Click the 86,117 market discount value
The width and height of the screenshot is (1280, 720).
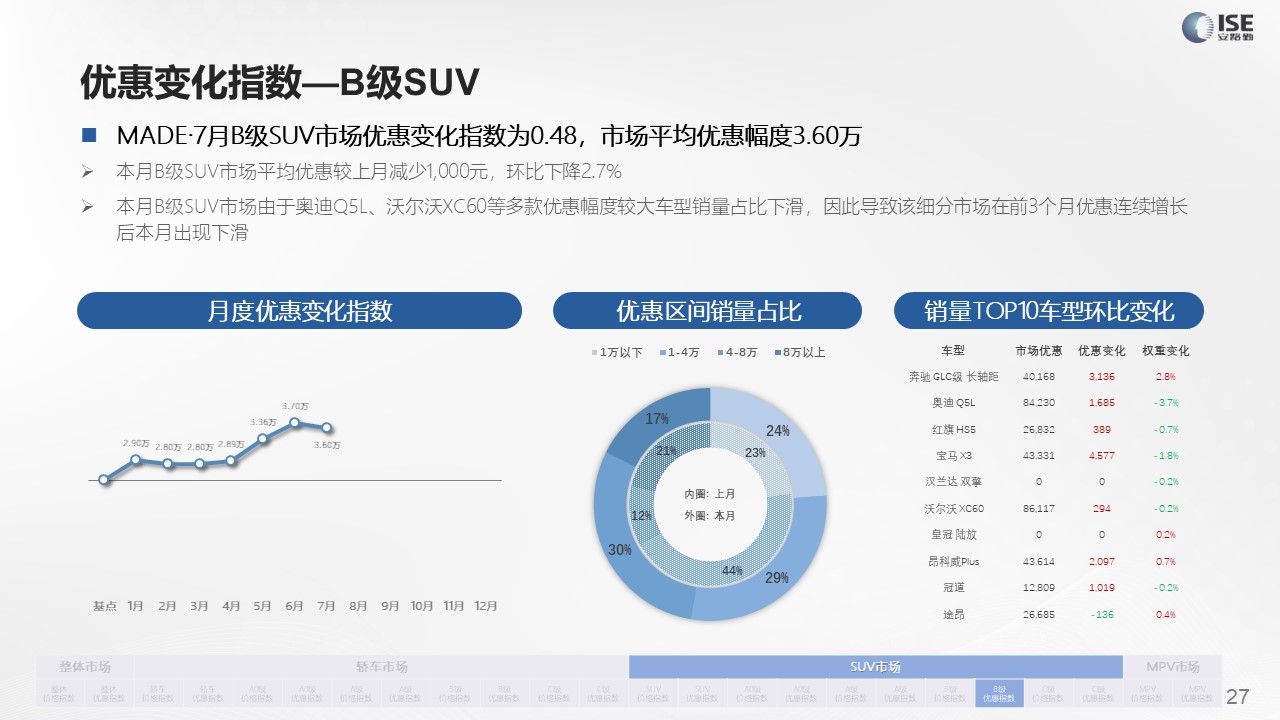click(x=1039, y=509)
